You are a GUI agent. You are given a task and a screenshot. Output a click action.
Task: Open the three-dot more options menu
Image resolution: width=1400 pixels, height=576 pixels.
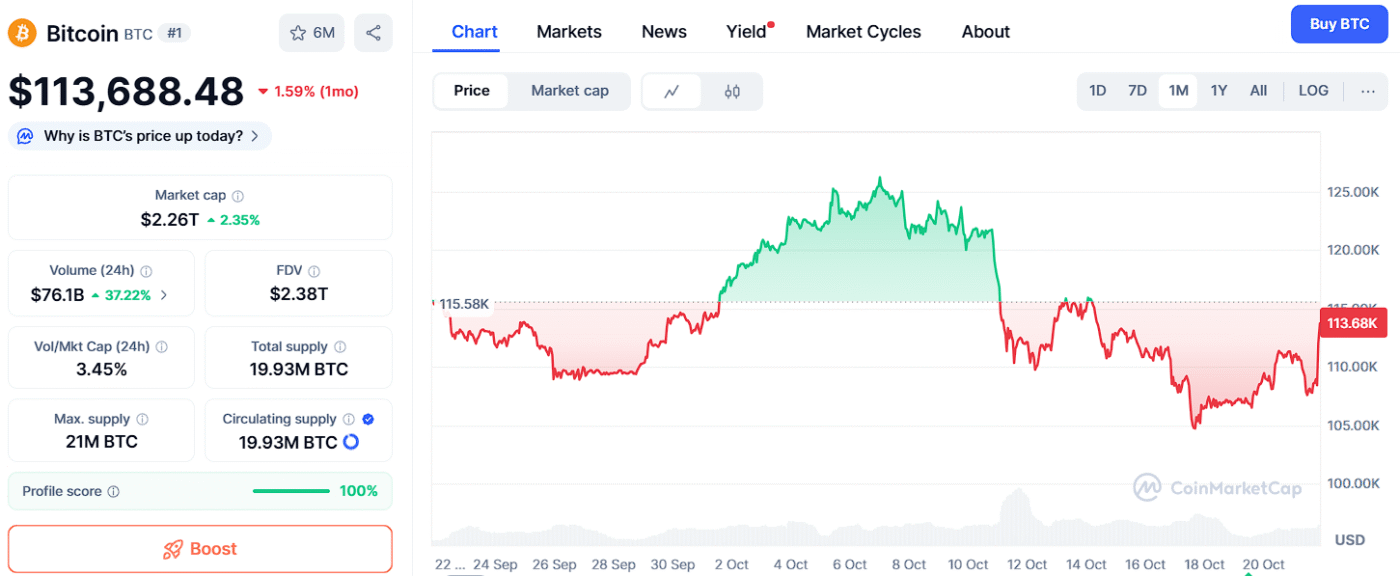coord(1367,91)
